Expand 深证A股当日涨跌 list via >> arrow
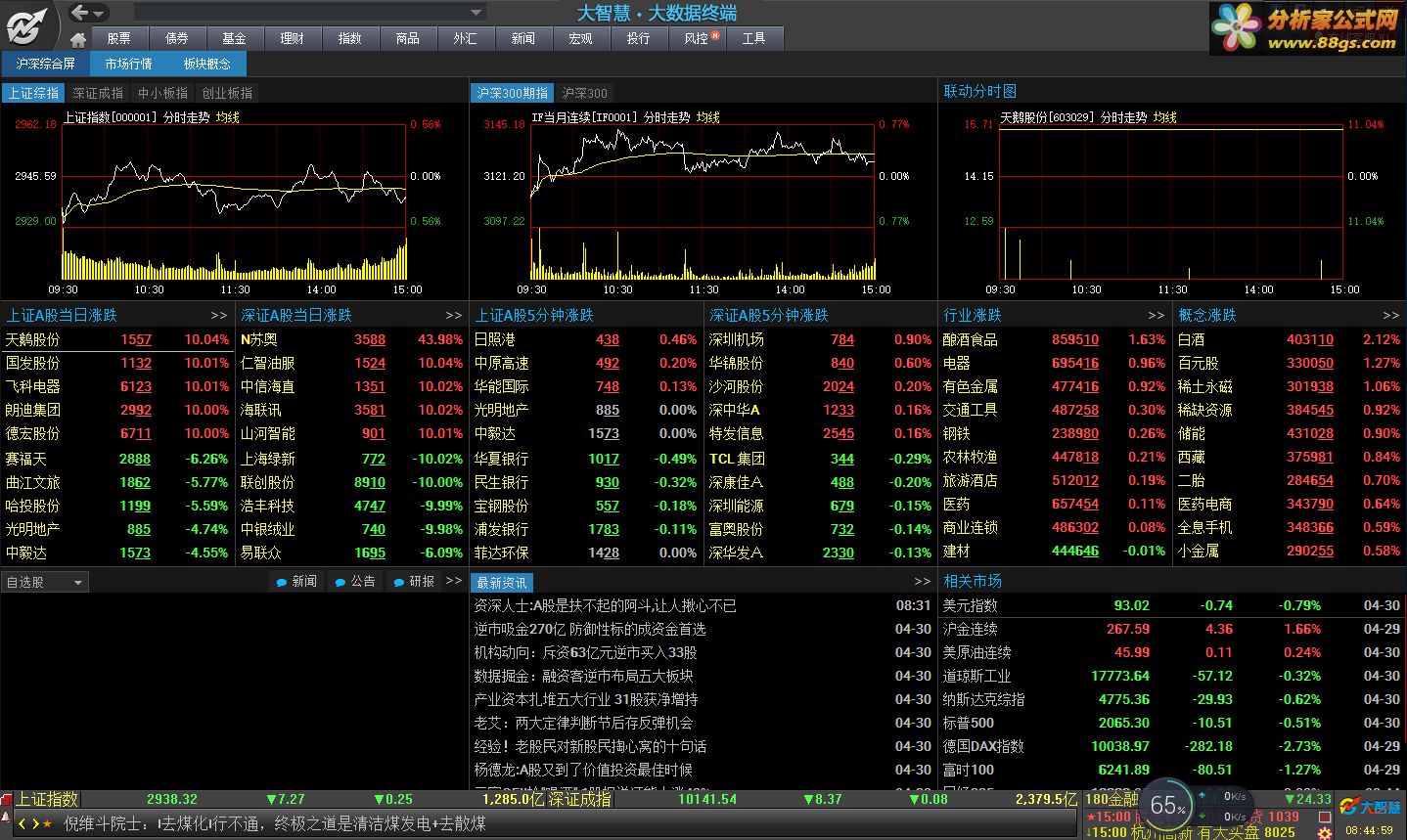 [x=453, y=315]
